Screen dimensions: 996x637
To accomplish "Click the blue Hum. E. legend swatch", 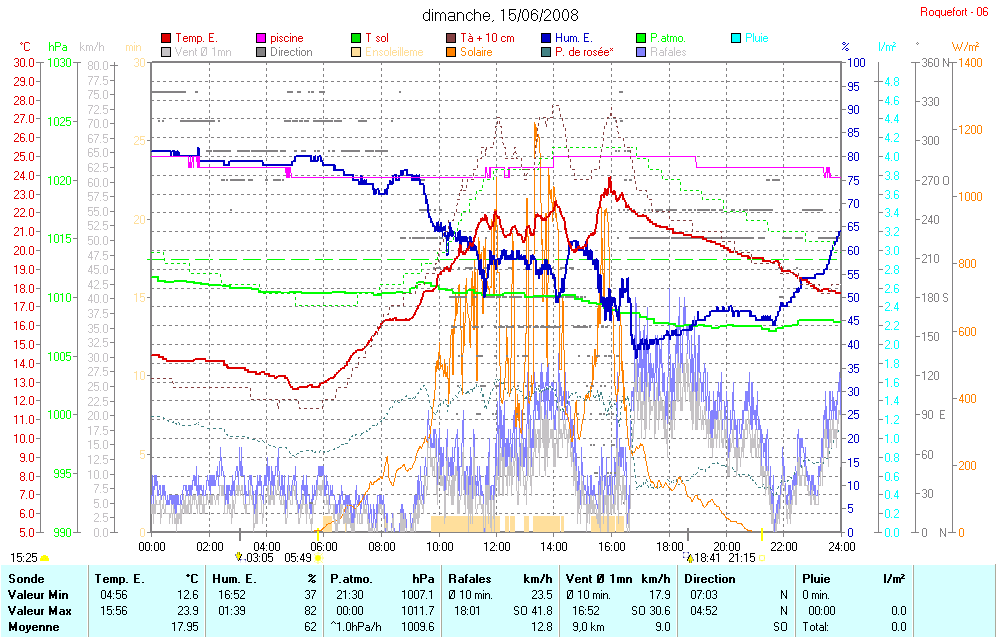I will click(546, 38).
